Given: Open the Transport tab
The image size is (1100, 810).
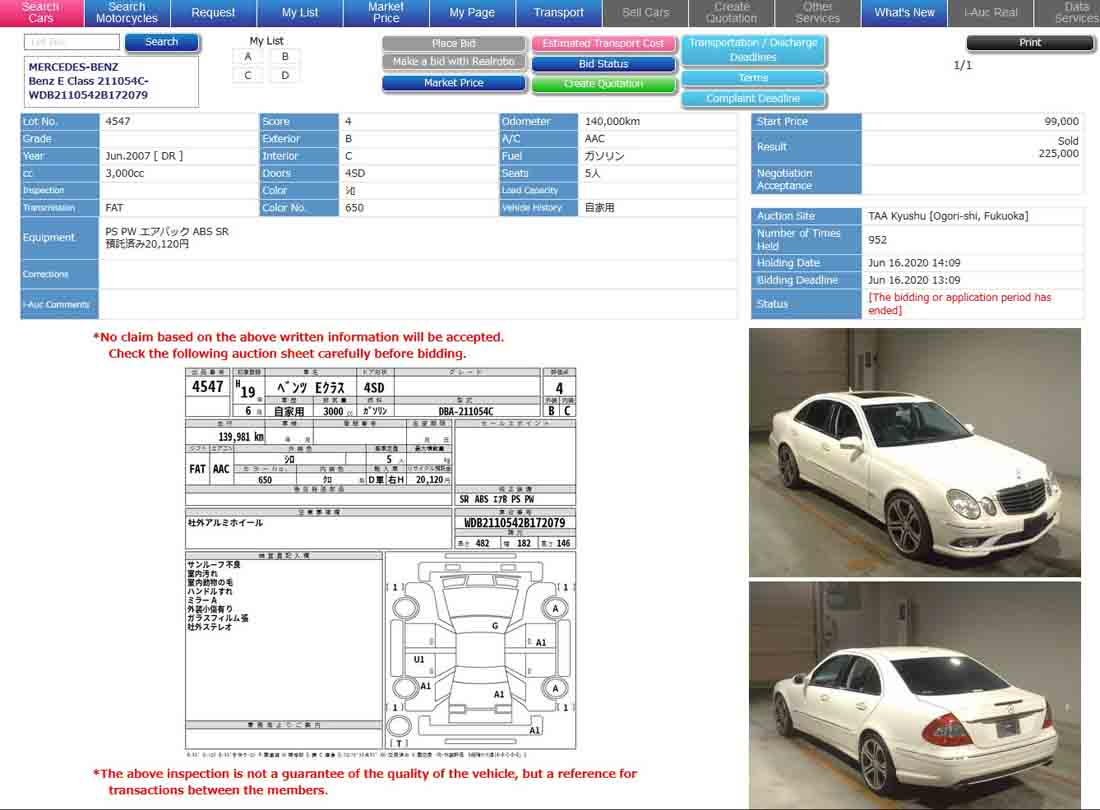Looking at the screenshot, I should (558, 13).
